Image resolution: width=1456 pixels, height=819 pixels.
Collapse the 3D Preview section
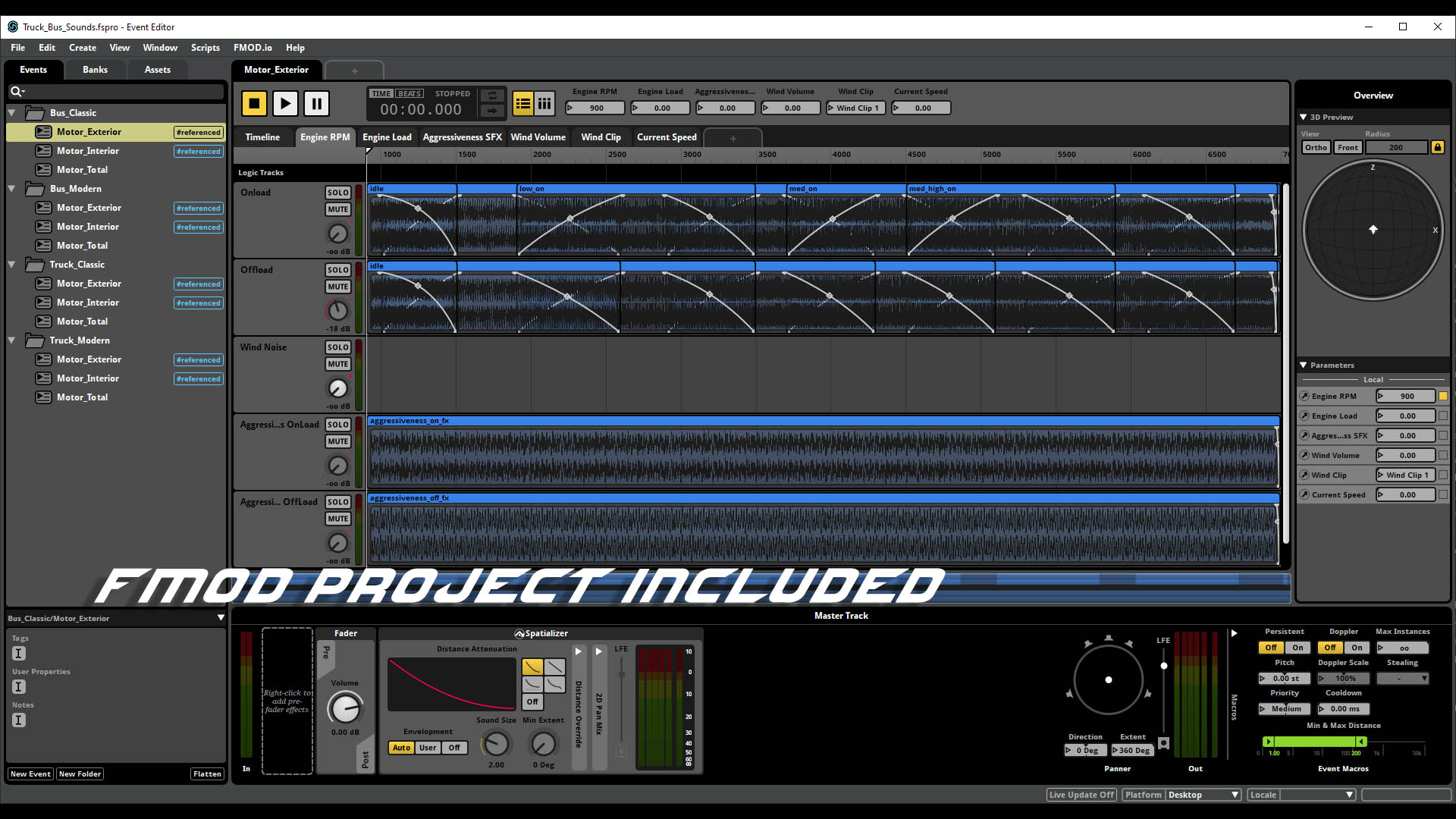click(x=1303, y=117)
